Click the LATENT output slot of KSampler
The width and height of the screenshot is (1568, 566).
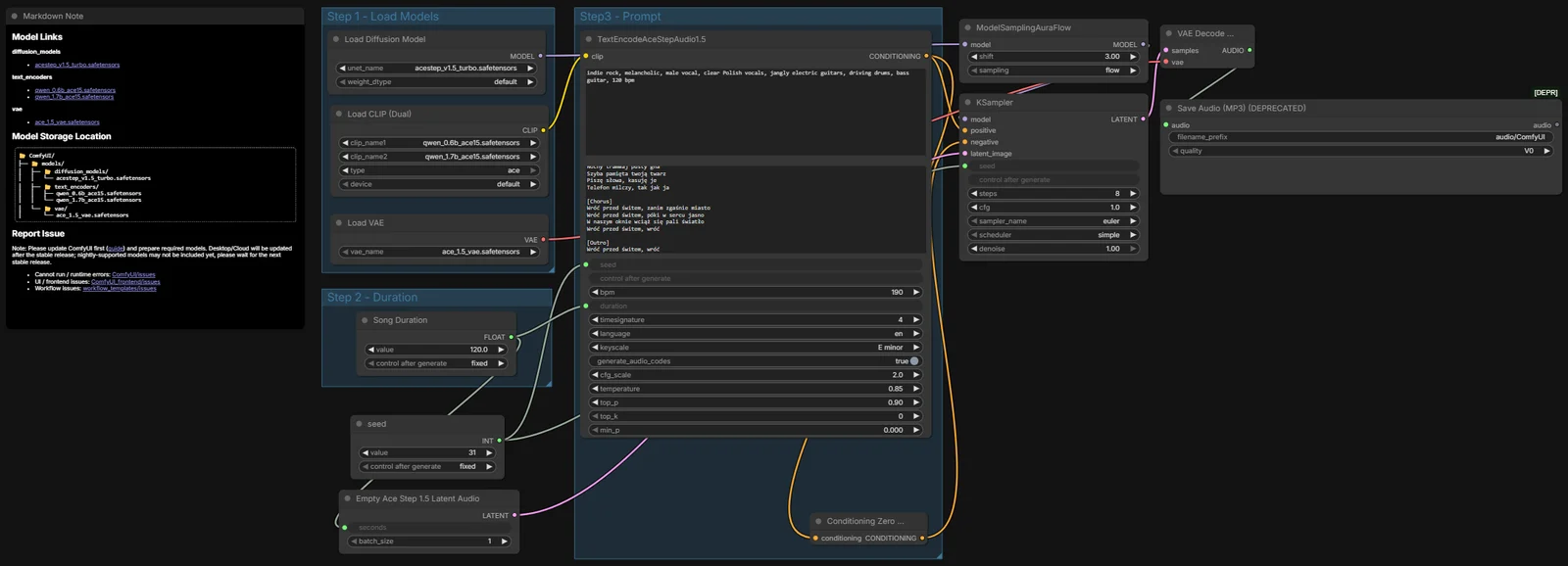tap(1143, 119)
